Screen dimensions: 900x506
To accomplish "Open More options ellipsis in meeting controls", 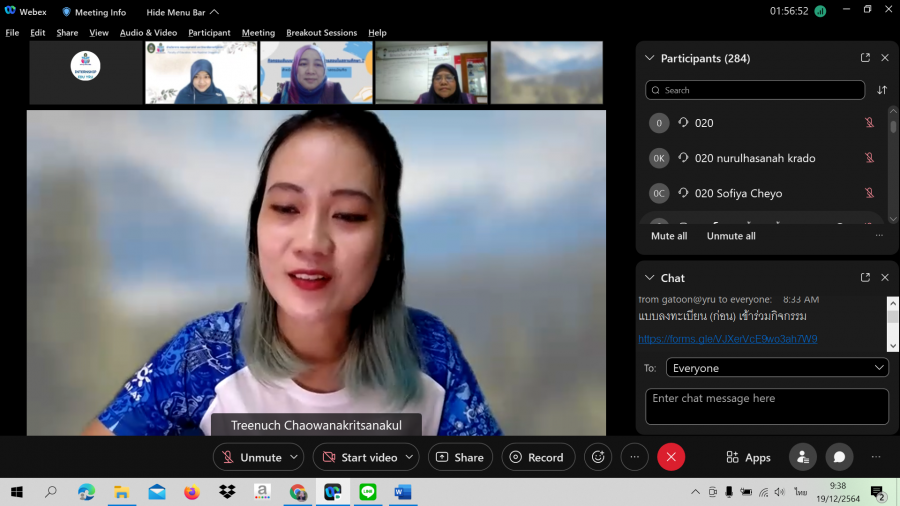I will coord(635,457).
